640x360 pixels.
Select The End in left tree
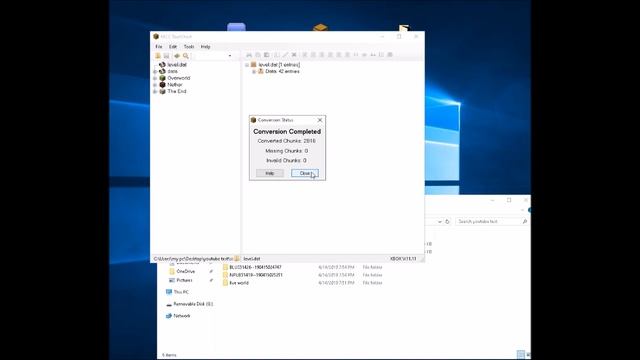[x=177, y=91]
